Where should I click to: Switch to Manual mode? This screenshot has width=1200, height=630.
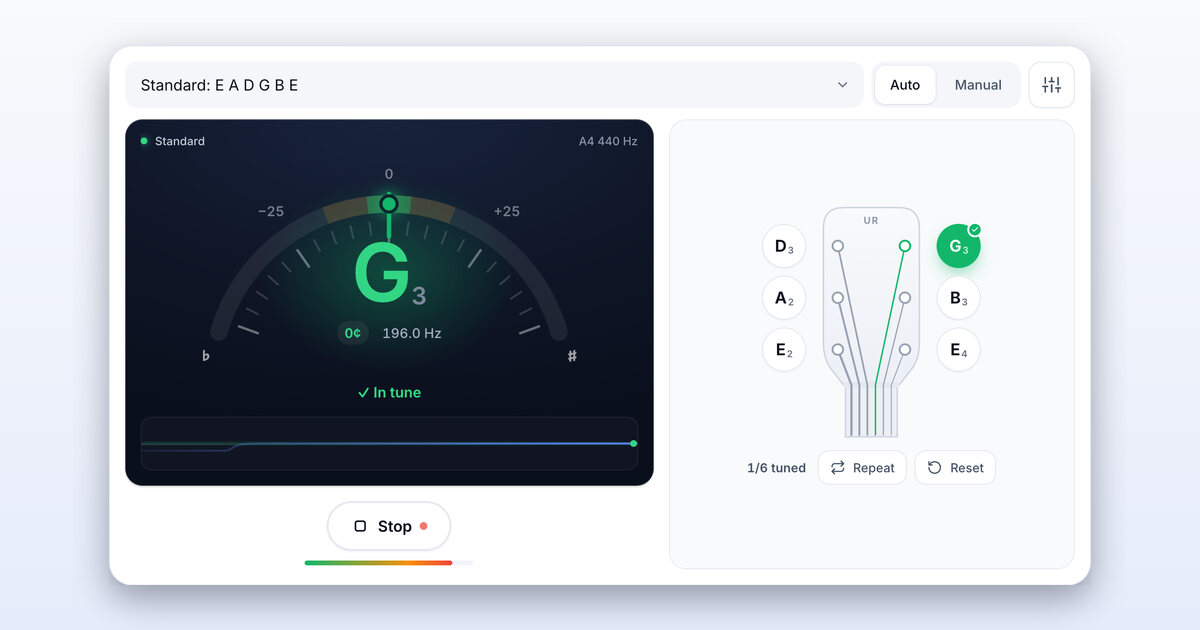click(x=978, y=85)
